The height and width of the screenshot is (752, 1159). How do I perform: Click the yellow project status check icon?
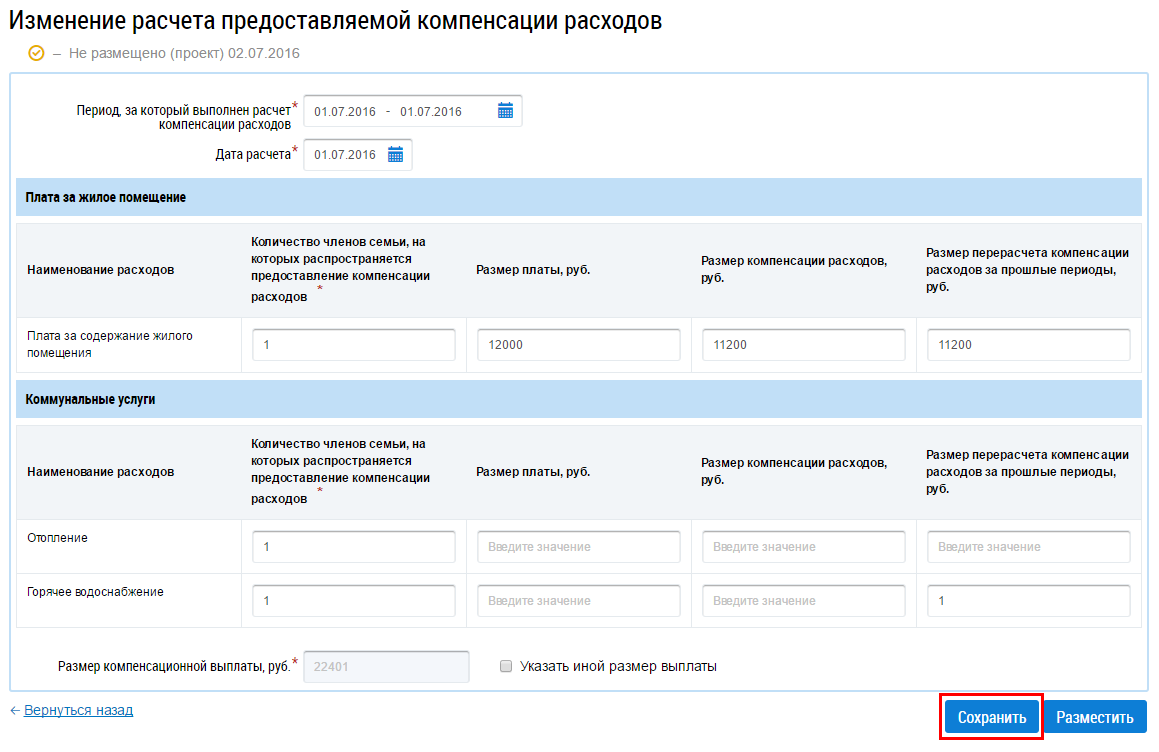tap(37, 53)
